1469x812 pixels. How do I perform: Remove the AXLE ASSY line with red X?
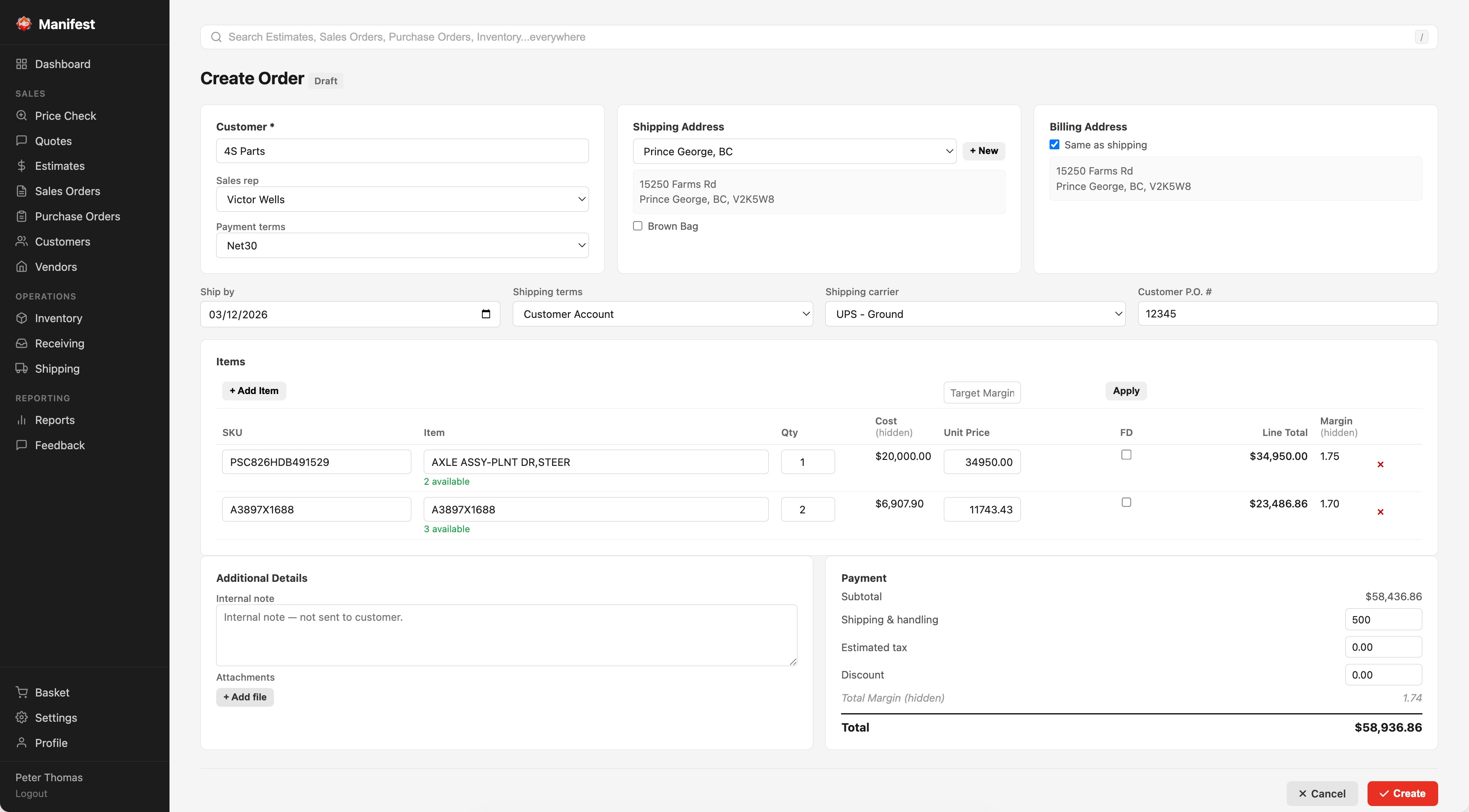click(x=1380, y=464)
